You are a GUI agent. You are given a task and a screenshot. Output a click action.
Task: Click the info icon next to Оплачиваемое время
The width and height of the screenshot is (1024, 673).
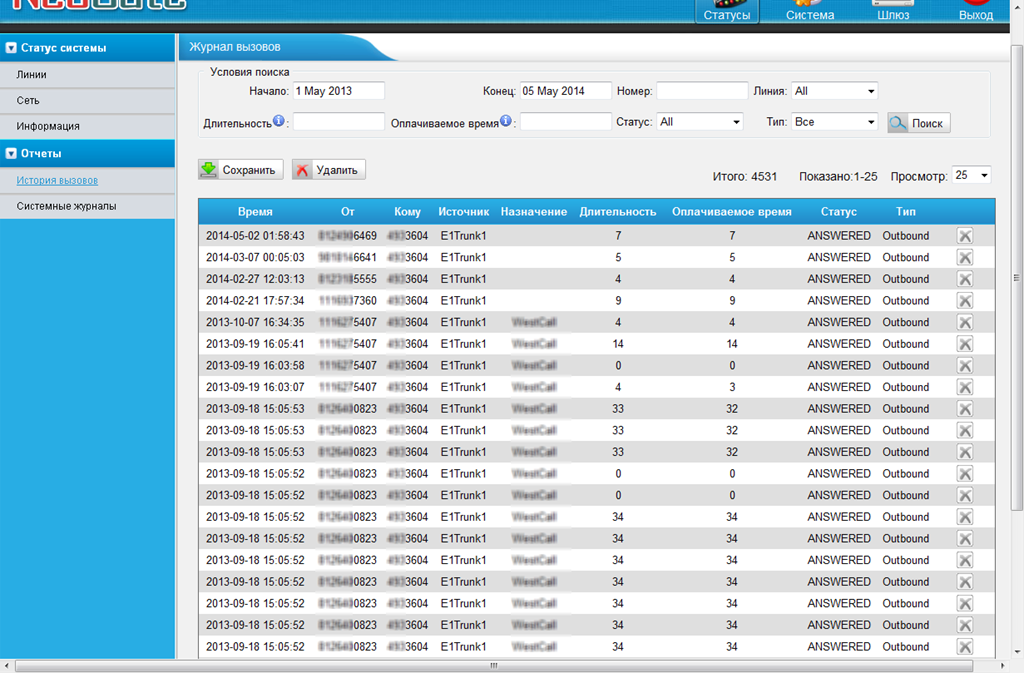click(505, 121)
